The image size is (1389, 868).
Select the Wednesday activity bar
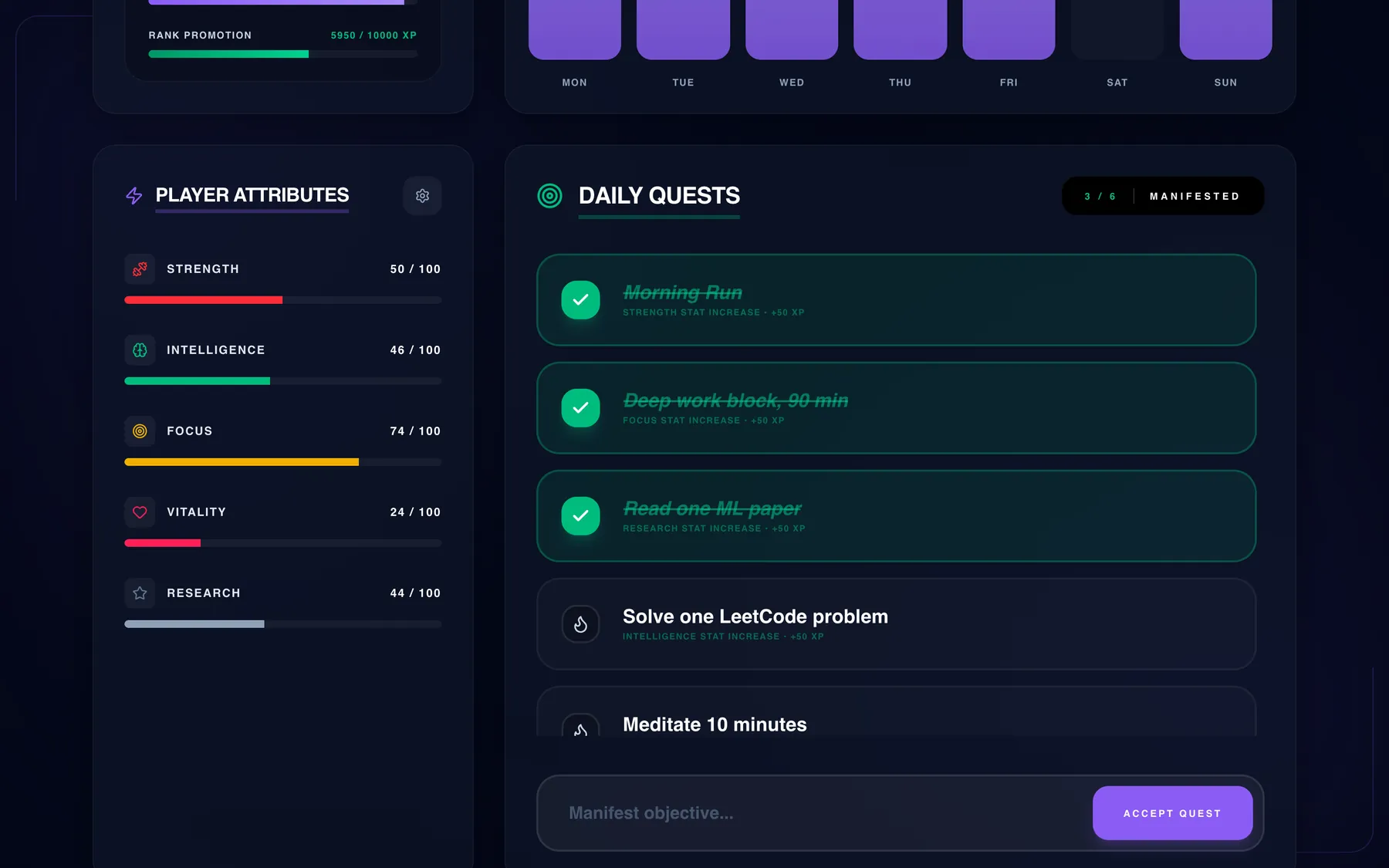[x=792, y=29]
